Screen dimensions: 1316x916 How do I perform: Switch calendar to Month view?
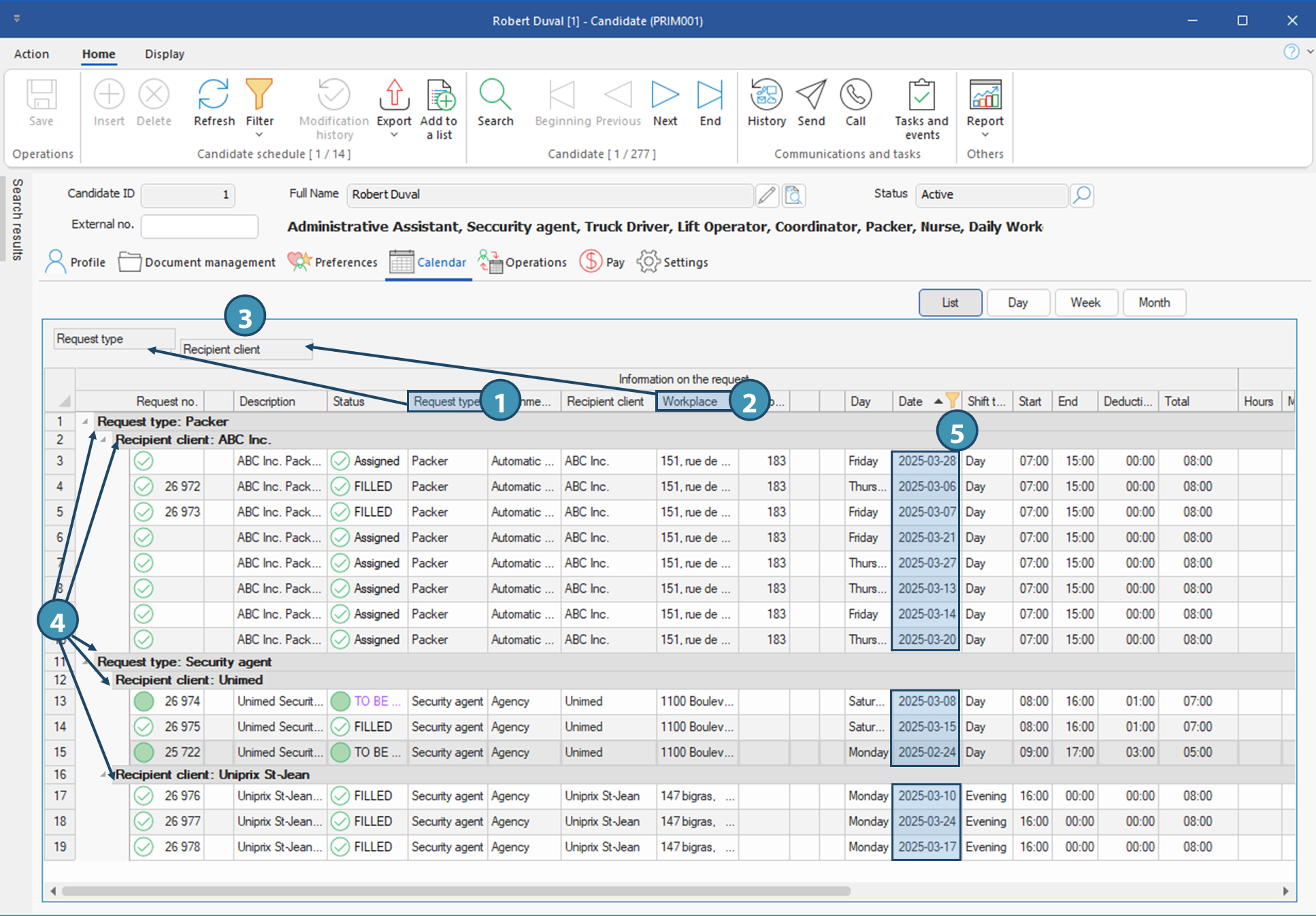click(x=1154, y=303)
